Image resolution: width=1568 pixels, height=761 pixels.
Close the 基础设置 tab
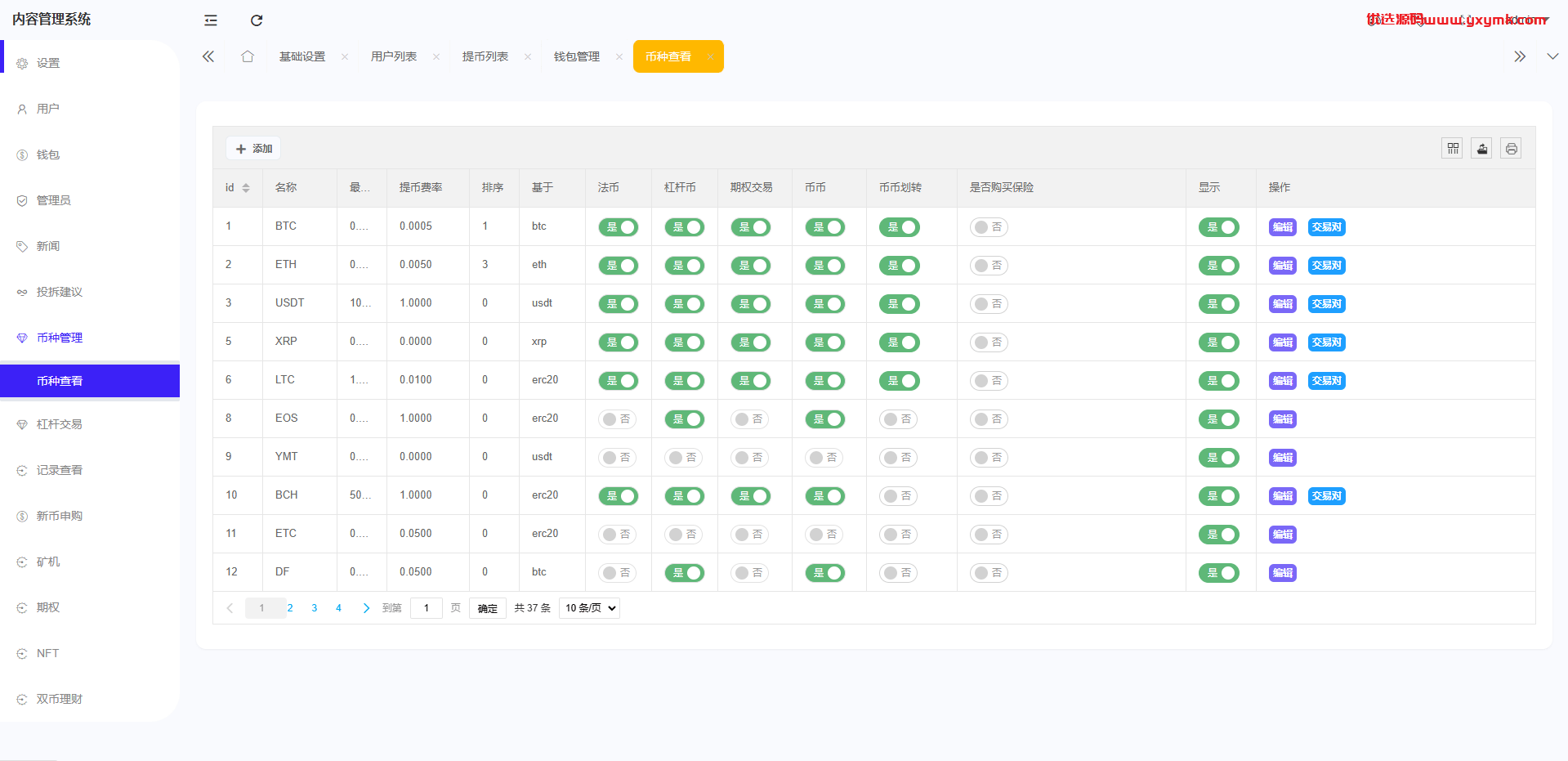click(x=345, y=56)
